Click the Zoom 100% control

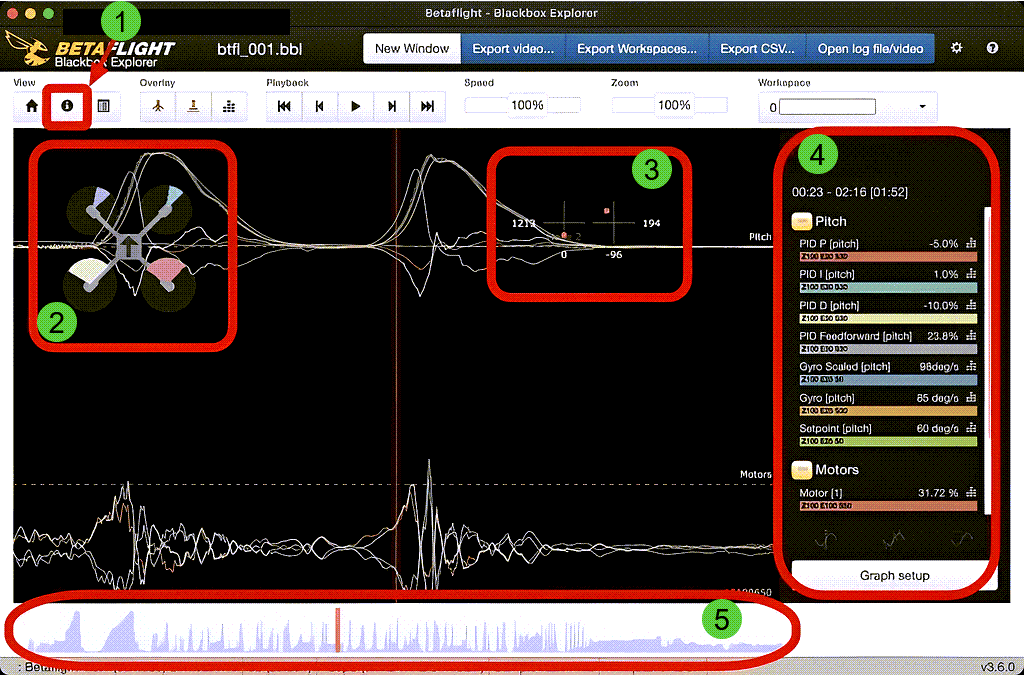pos(674,105)
